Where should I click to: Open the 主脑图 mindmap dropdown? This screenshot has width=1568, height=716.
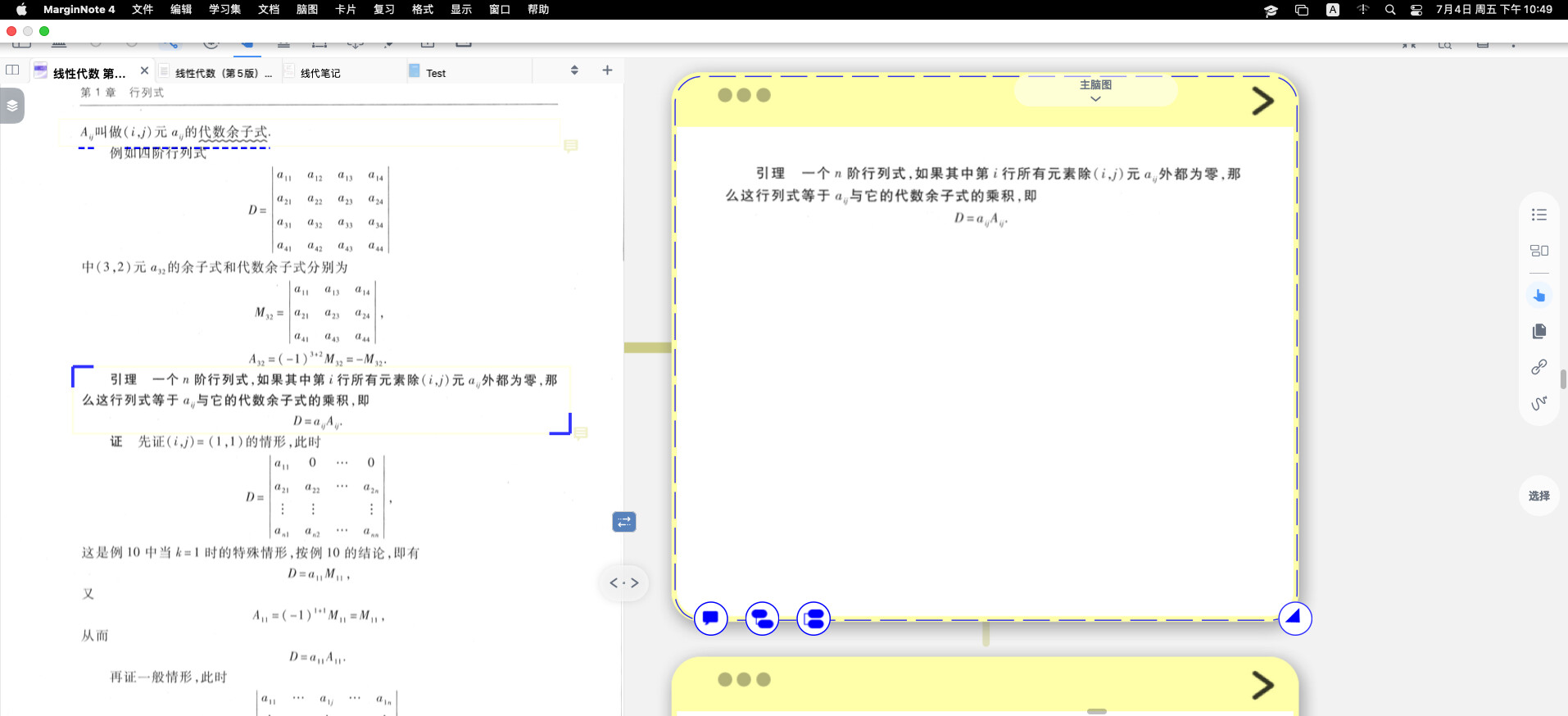point(1095,90)
